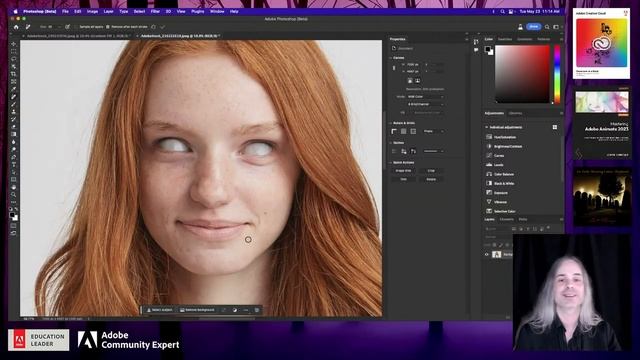Screen dimensions: 640x360
Task: Enable Sample all layers checkbox
Action: [76, 27]
